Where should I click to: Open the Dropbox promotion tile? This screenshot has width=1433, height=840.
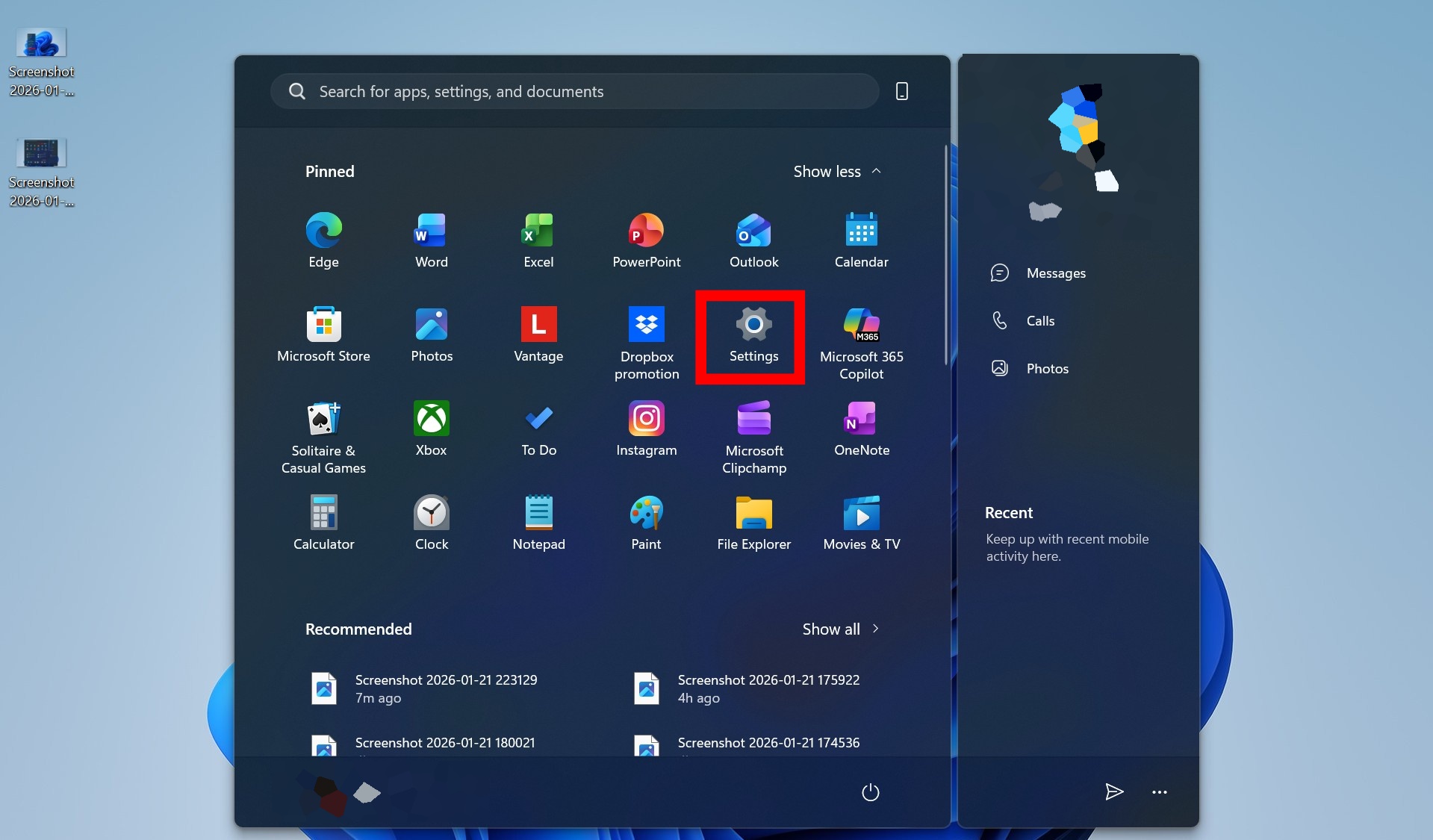[646, 343]
